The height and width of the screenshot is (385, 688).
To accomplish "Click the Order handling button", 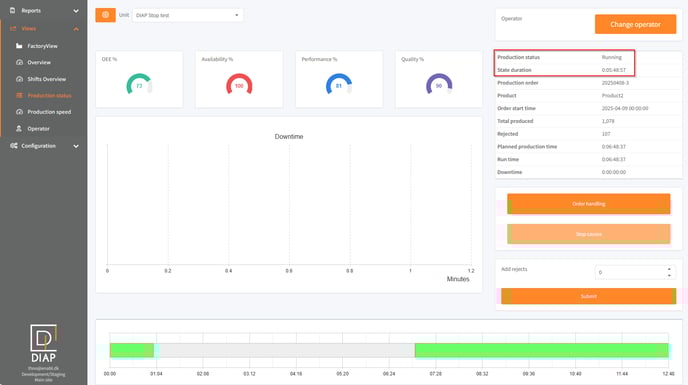I will (588, 204).
